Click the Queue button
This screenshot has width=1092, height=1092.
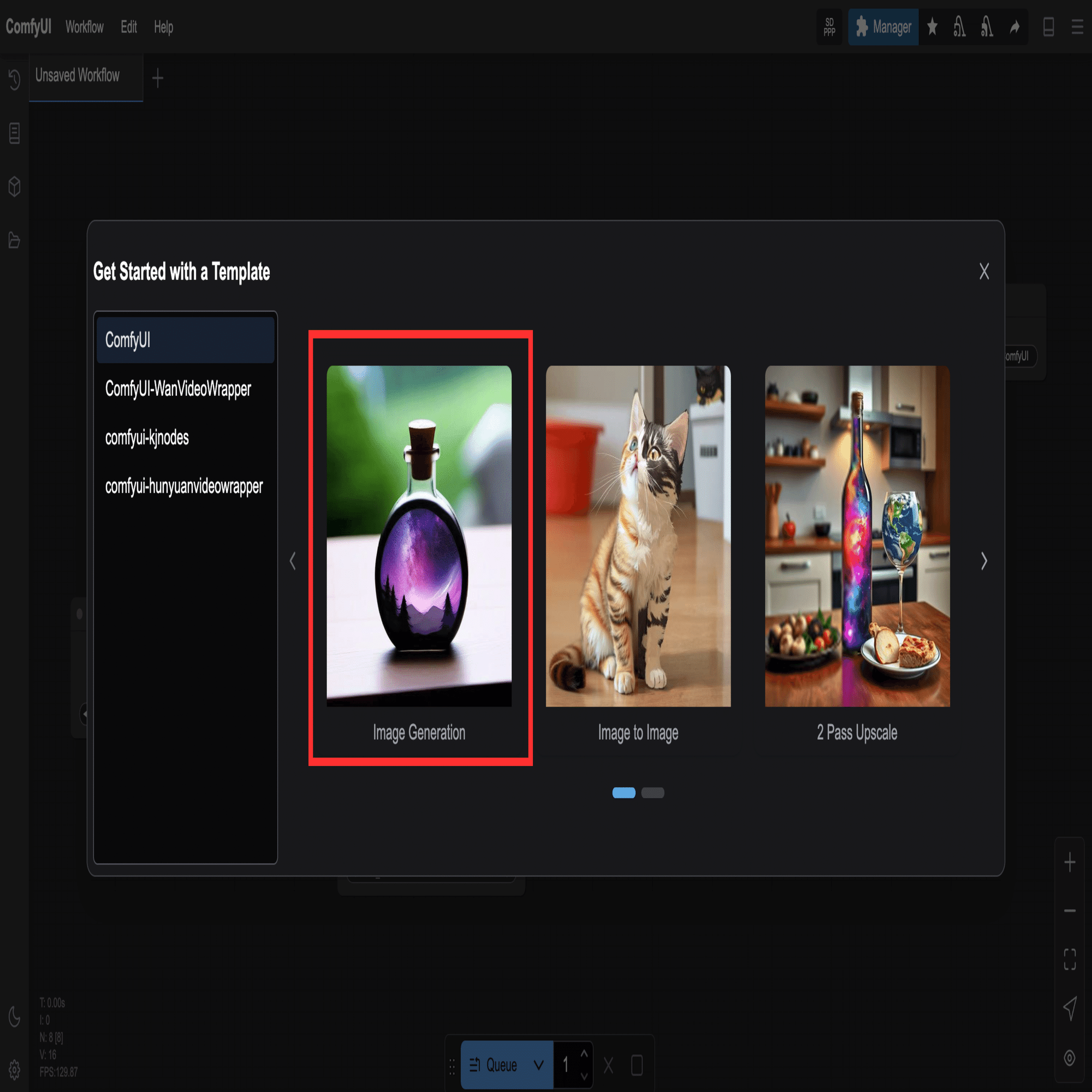[x=494, y=1065]
